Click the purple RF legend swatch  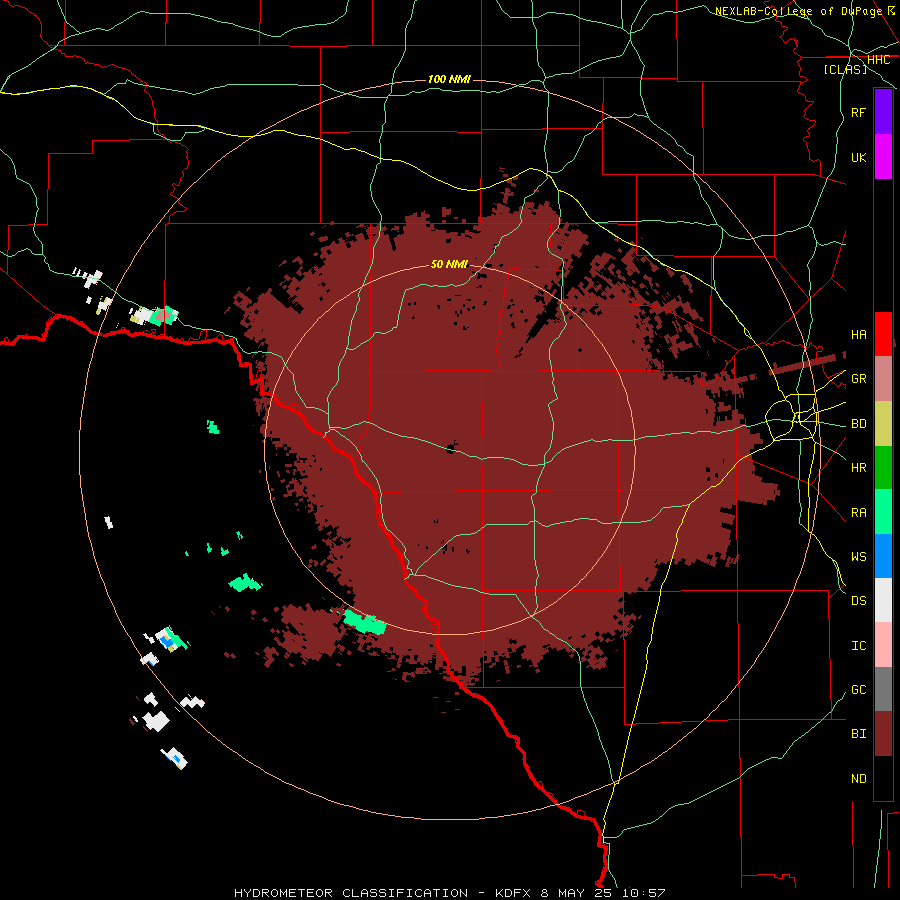click(883, 112)
